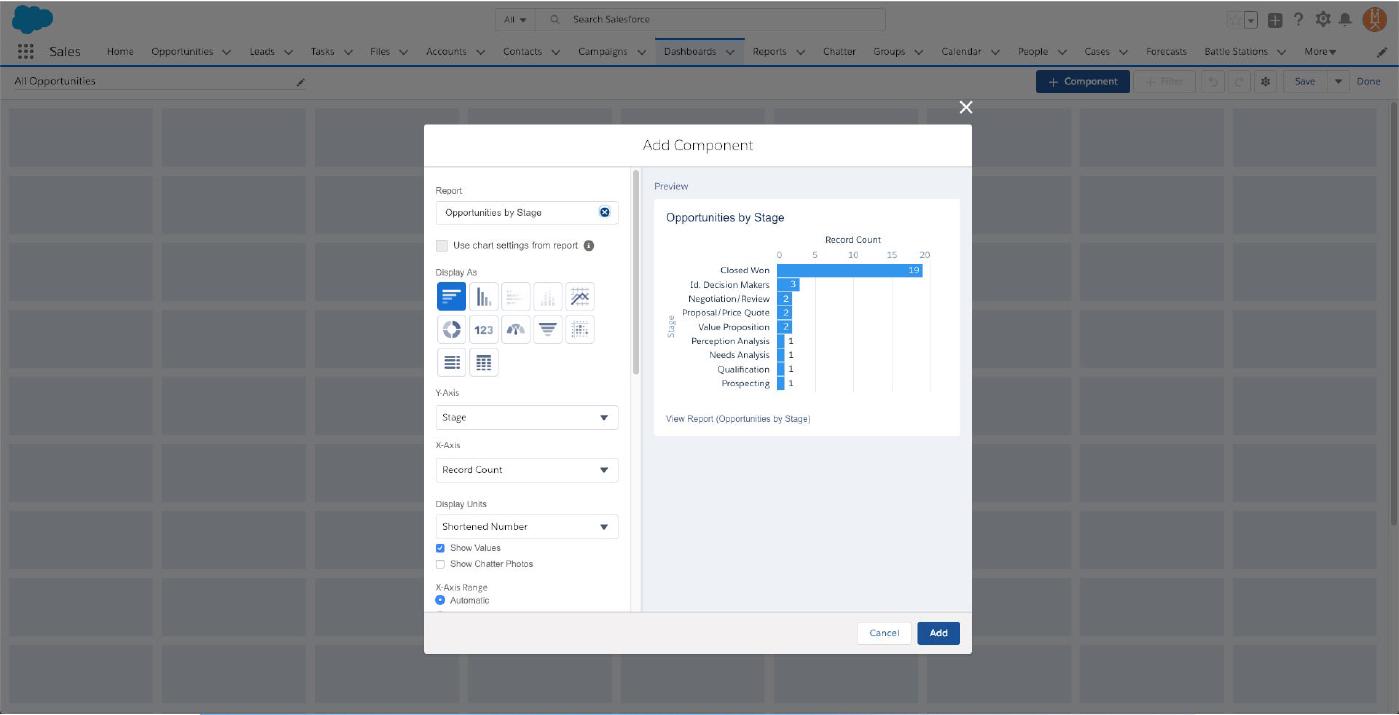
Task: Switch to the Chatter tab
Action: [839, 52]
